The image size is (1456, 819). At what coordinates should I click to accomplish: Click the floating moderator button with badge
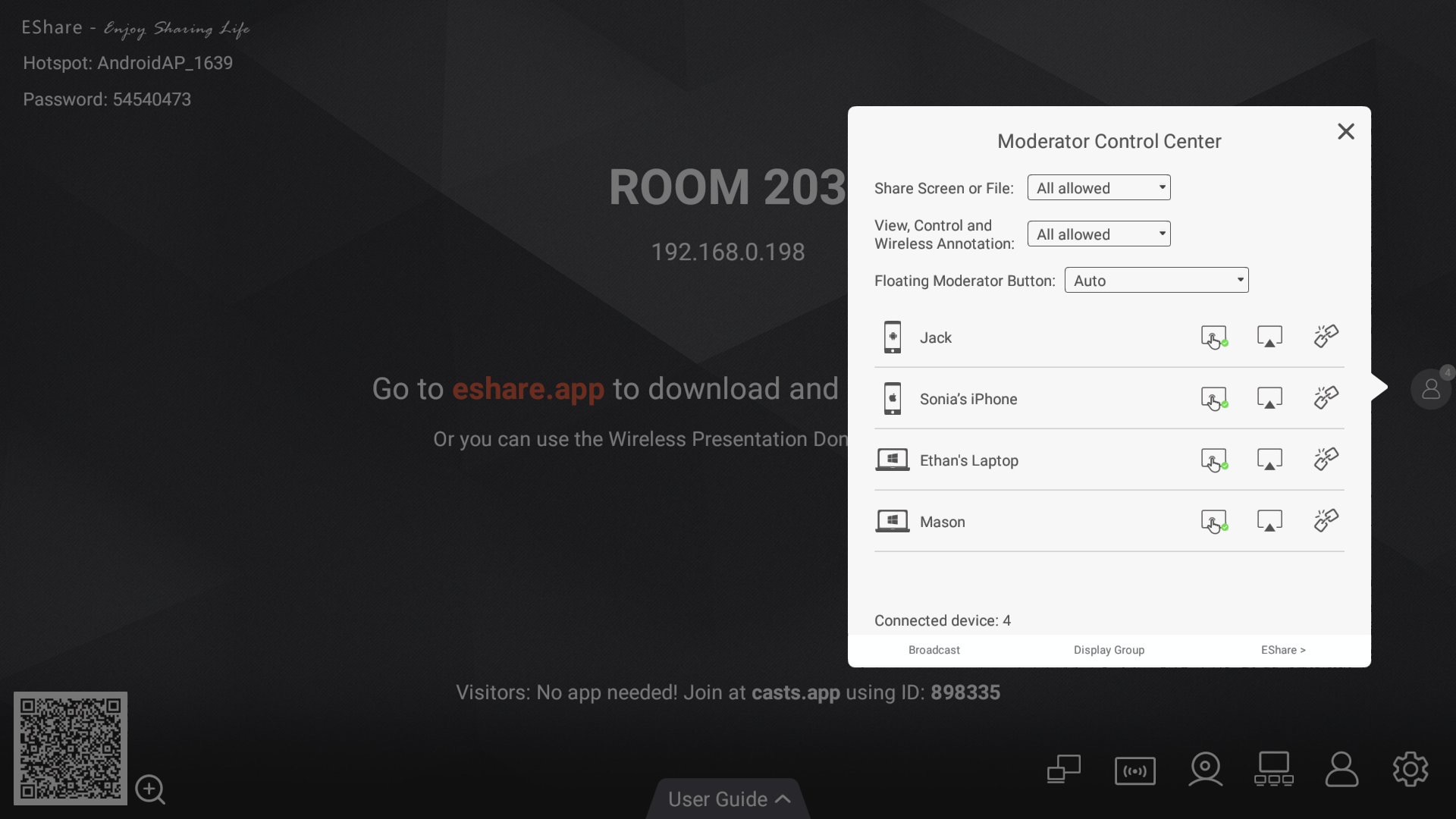coord(1430,389)
